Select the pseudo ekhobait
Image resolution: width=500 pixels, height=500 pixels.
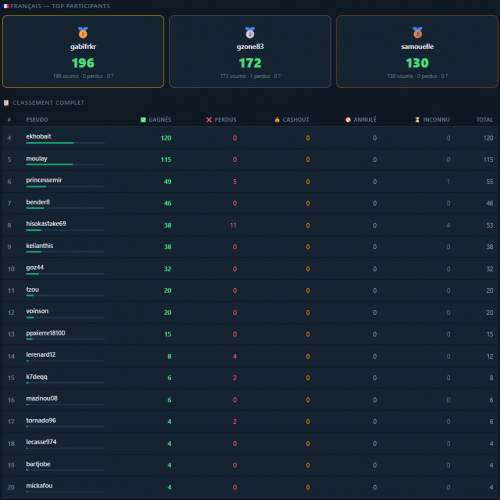39,136
